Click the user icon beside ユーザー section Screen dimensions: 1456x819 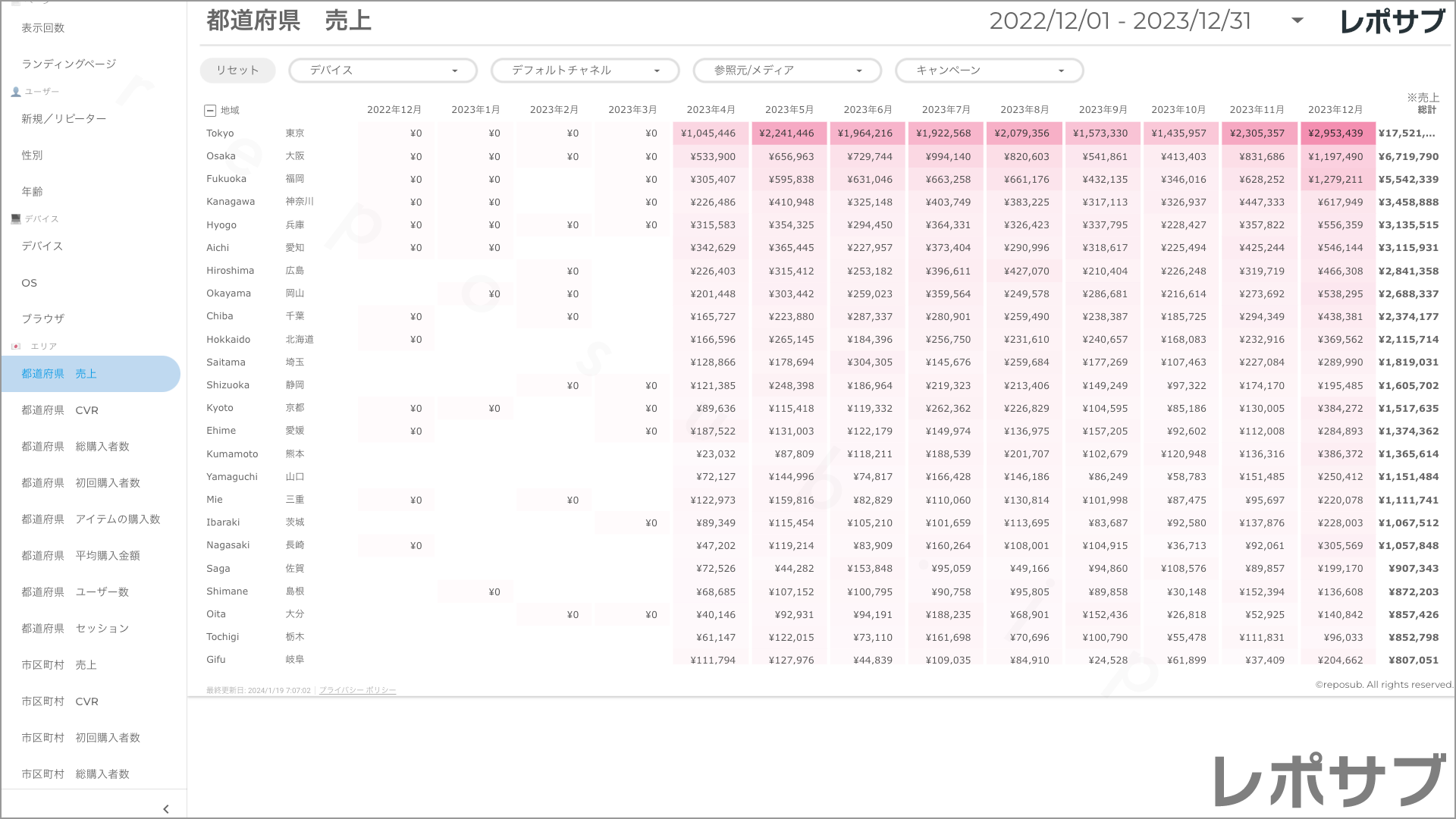click(16, 92)
